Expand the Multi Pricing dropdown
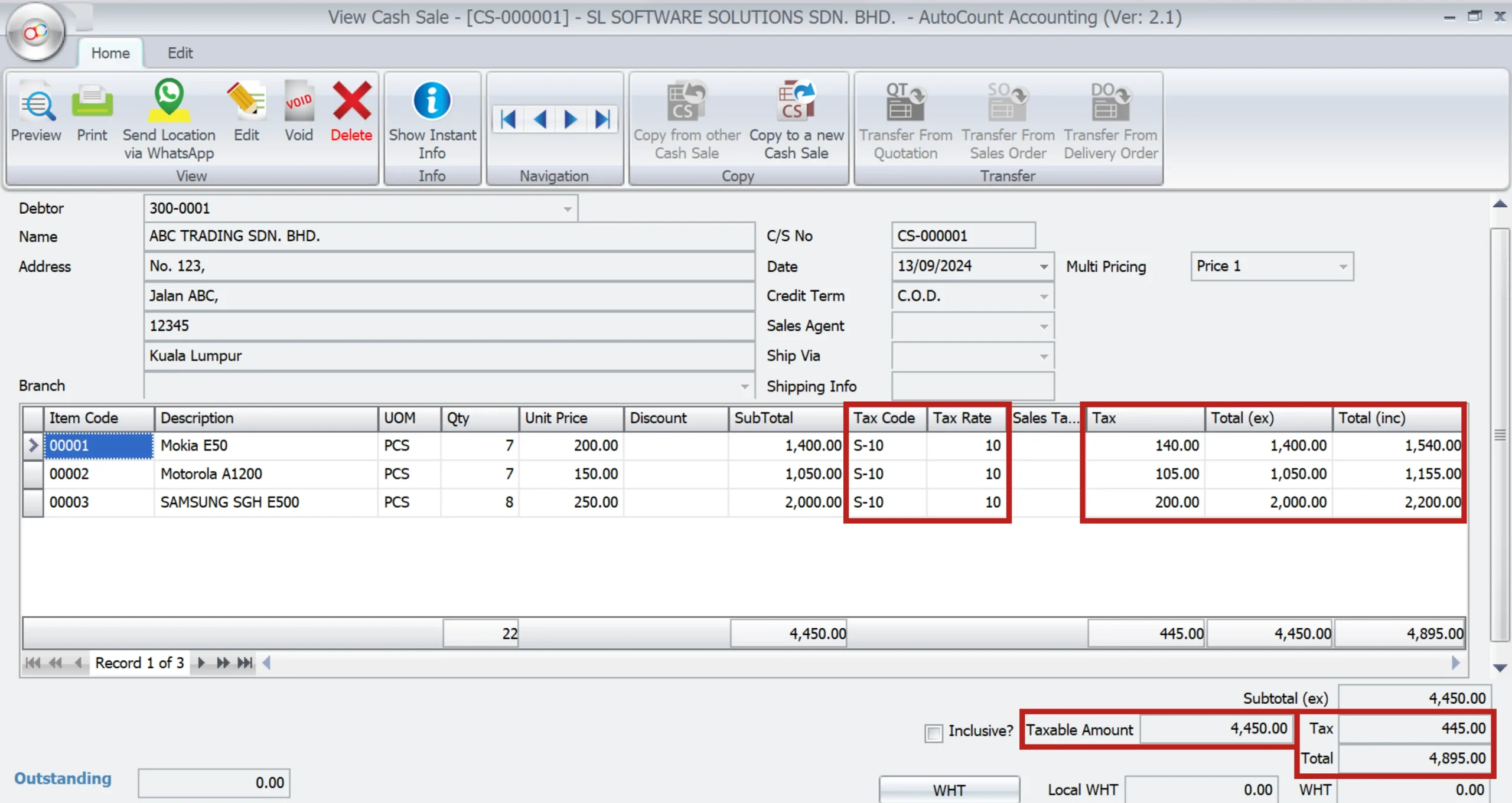Screen dimensions: 1512x803 1343,267
